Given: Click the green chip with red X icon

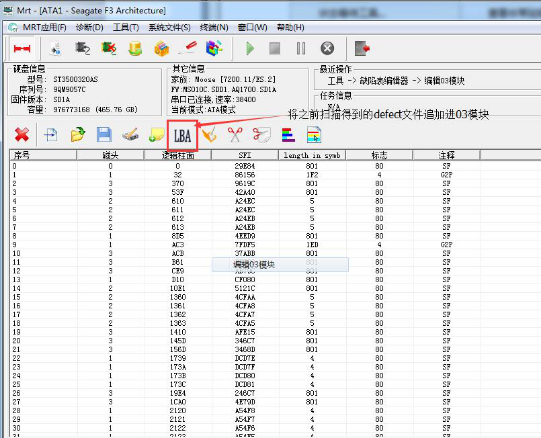Looking at the screenshot, I should 109,49.
